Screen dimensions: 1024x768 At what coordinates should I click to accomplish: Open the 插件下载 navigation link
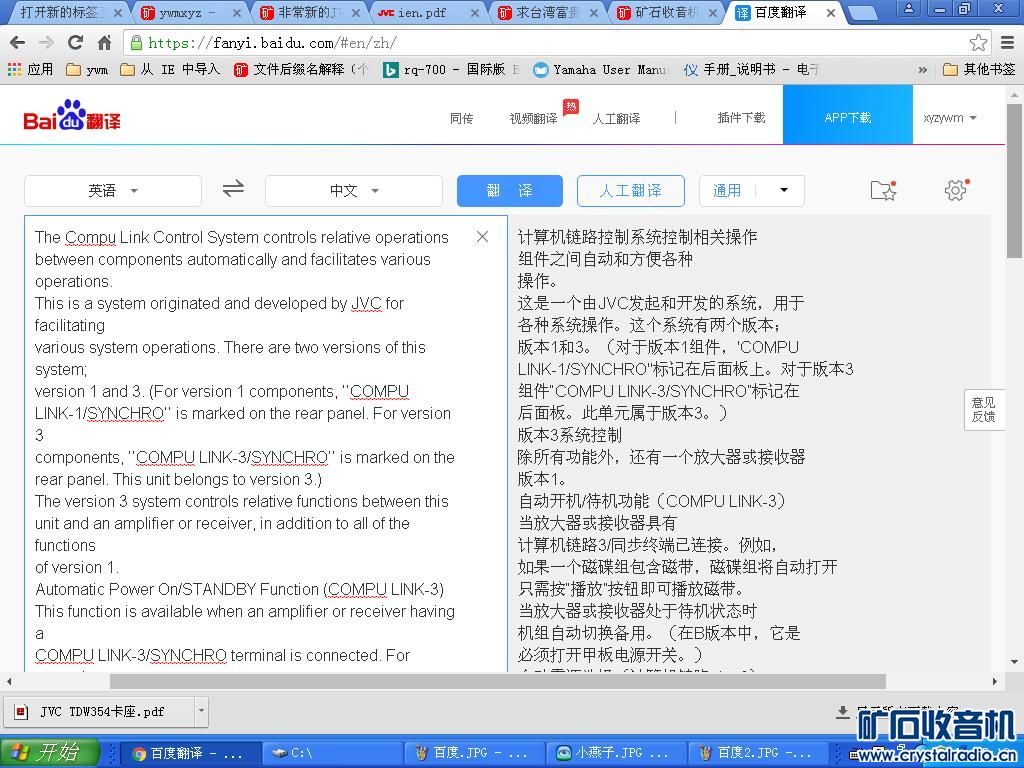[741, 118]
